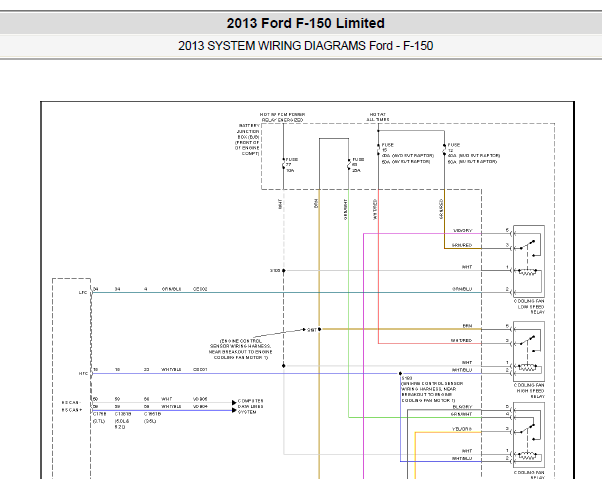This screenshot has height=479, width=602.
Task: Click the VIO/GRY label at low speed relay pin 5
Action: (x=463, y=231)
